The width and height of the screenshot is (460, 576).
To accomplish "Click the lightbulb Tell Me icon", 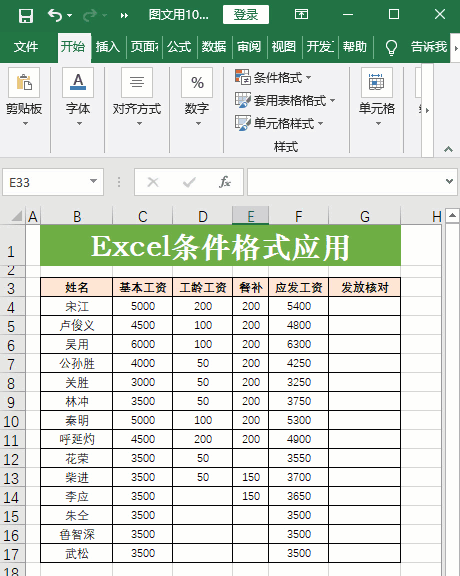I will pos(391,47).
